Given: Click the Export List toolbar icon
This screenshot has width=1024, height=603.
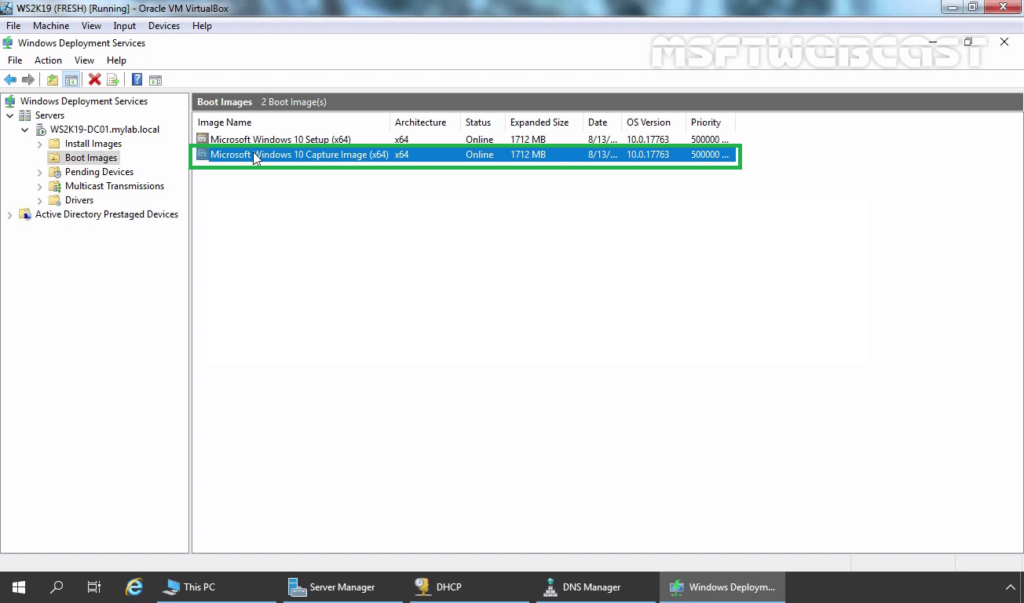Looking at the screenshot, I should 113,80.
